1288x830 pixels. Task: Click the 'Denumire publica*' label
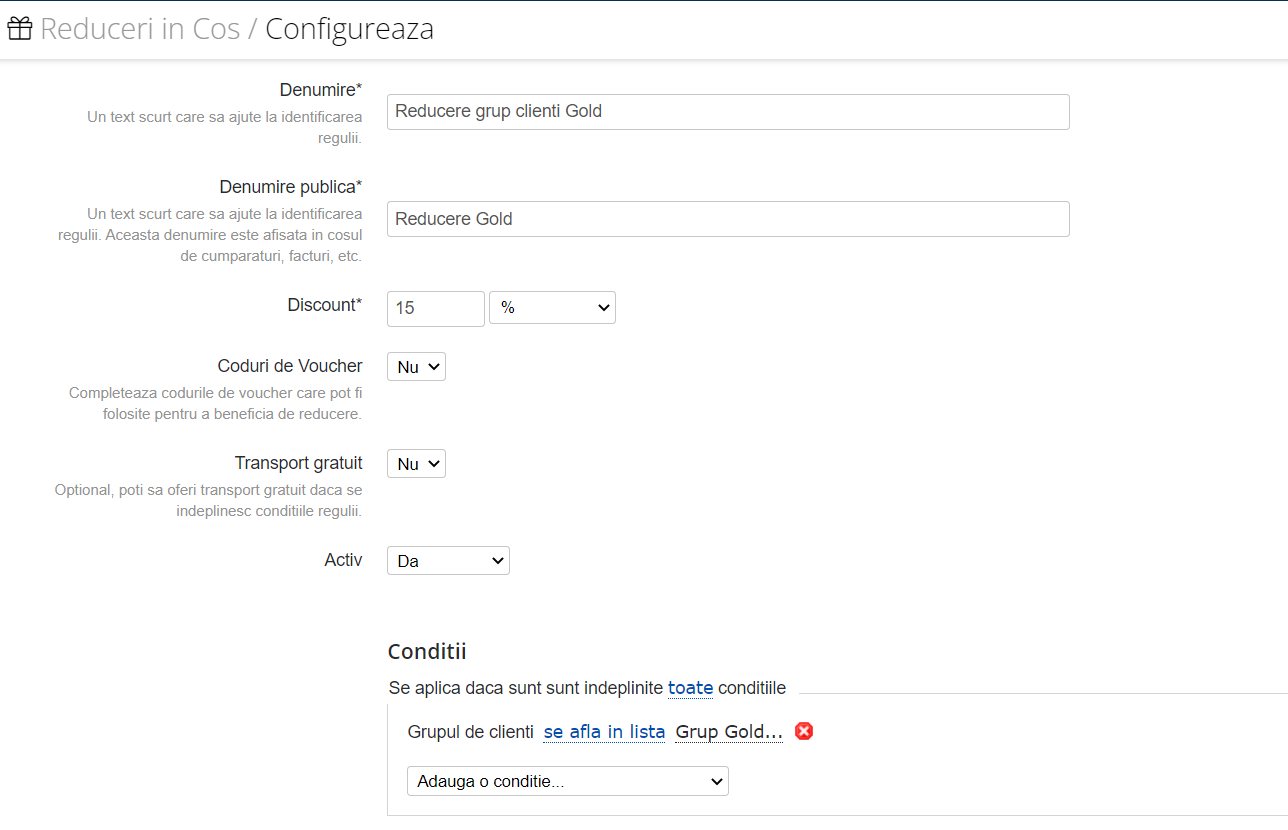tap(291, 187)
